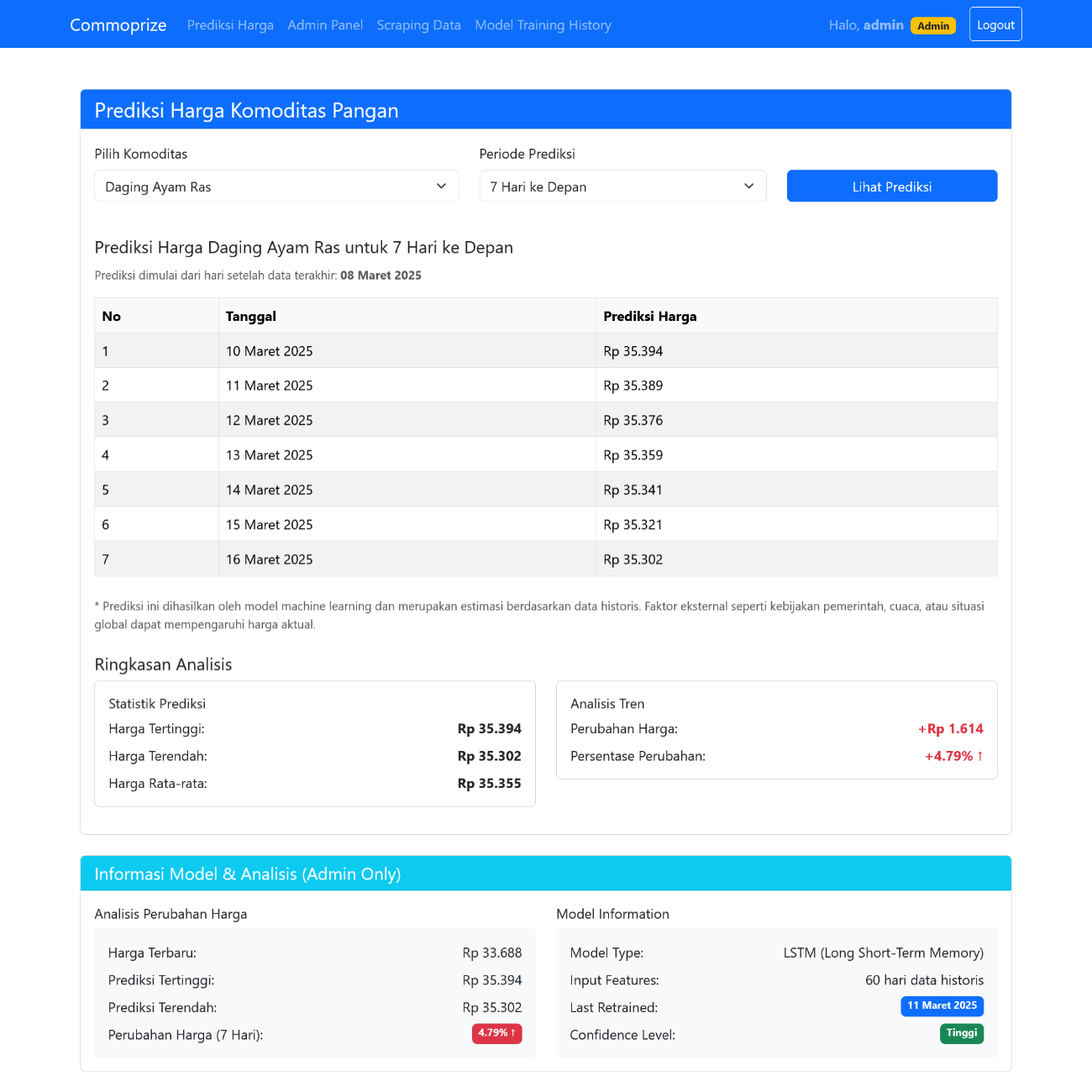Screen dimensions: 1092x1092
Task: Click the green Tinggi confidence badge
Action: (961, 1033)
